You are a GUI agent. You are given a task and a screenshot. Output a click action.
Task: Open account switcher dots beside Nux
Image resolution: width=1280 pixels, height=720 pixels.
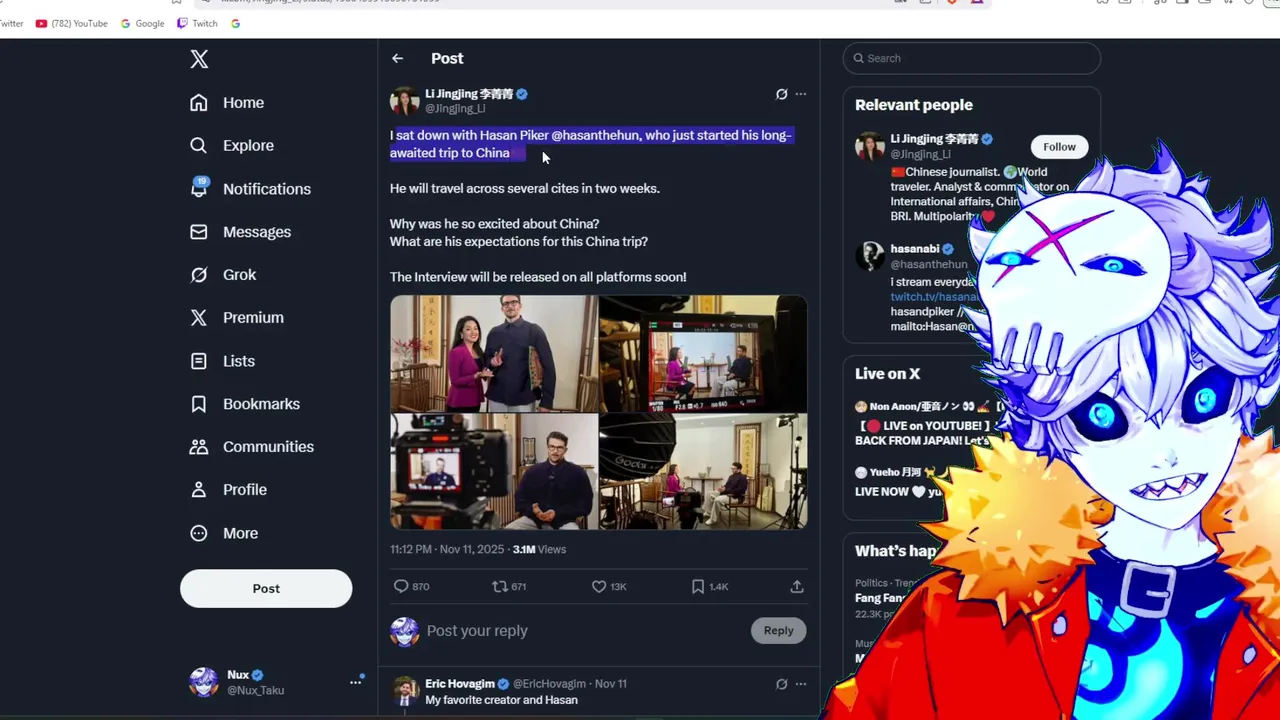pos(355,682)
